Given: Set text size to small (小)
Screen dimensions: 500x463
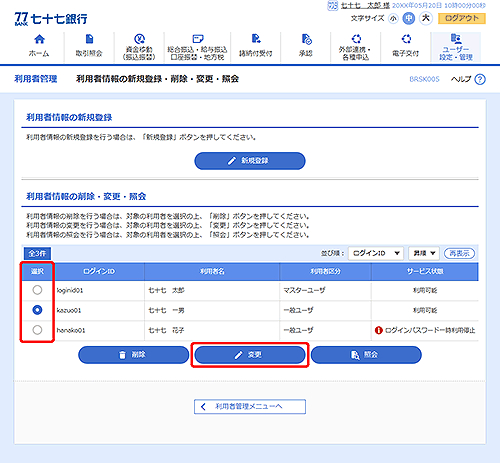Looking at the screenshot, I should [393, 19].
